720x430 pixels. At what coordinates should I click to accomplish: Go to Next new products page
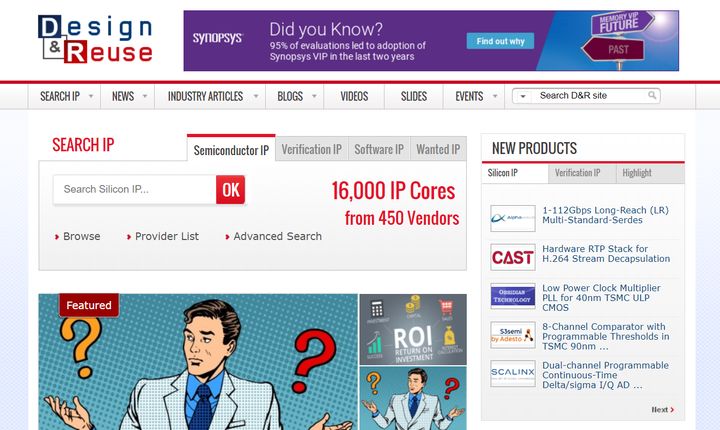[663, 410]
